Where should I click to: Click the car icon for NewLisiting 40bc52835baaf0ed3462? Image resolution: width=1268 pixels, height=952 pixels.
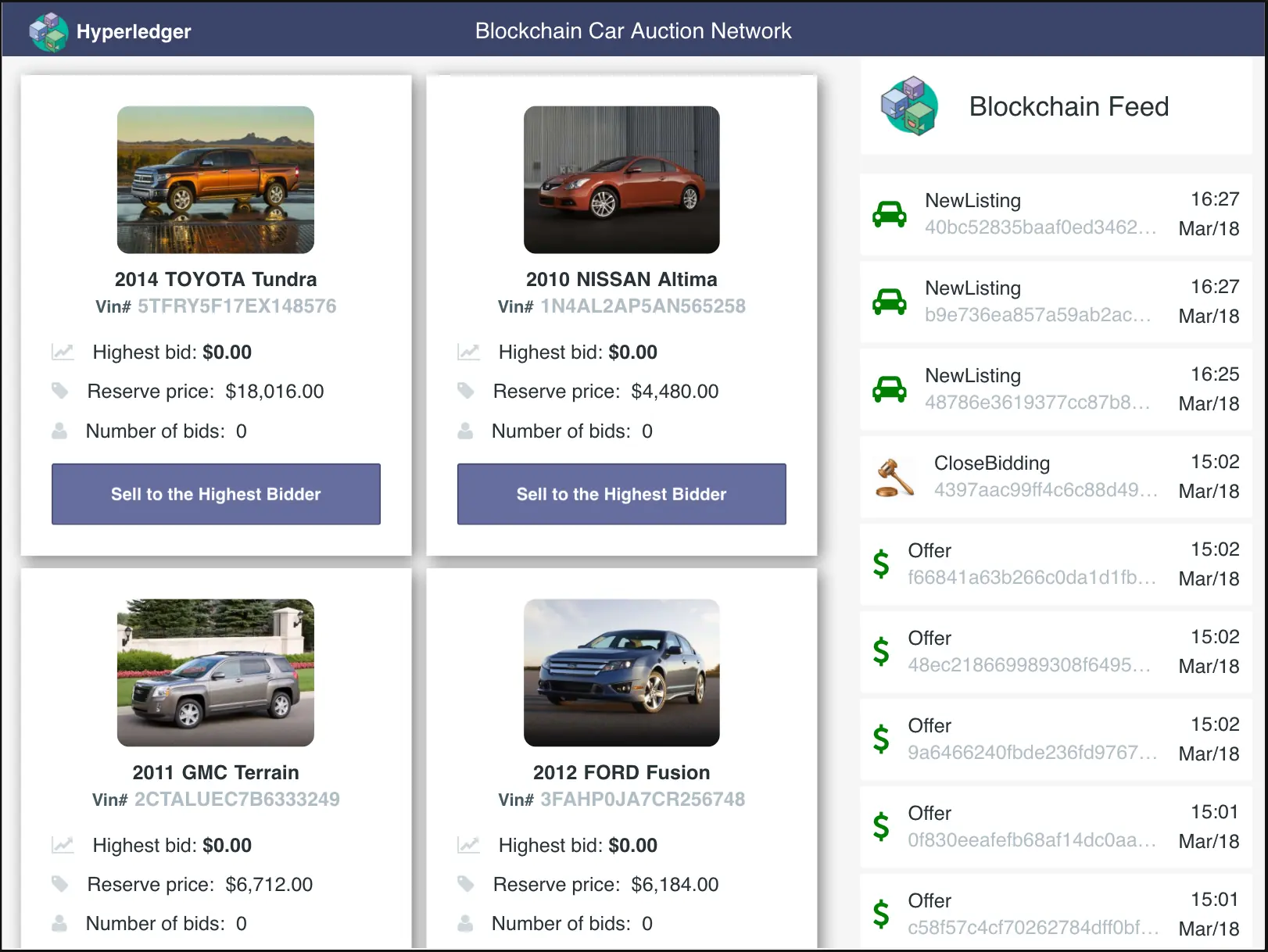(x=890, y=214)
